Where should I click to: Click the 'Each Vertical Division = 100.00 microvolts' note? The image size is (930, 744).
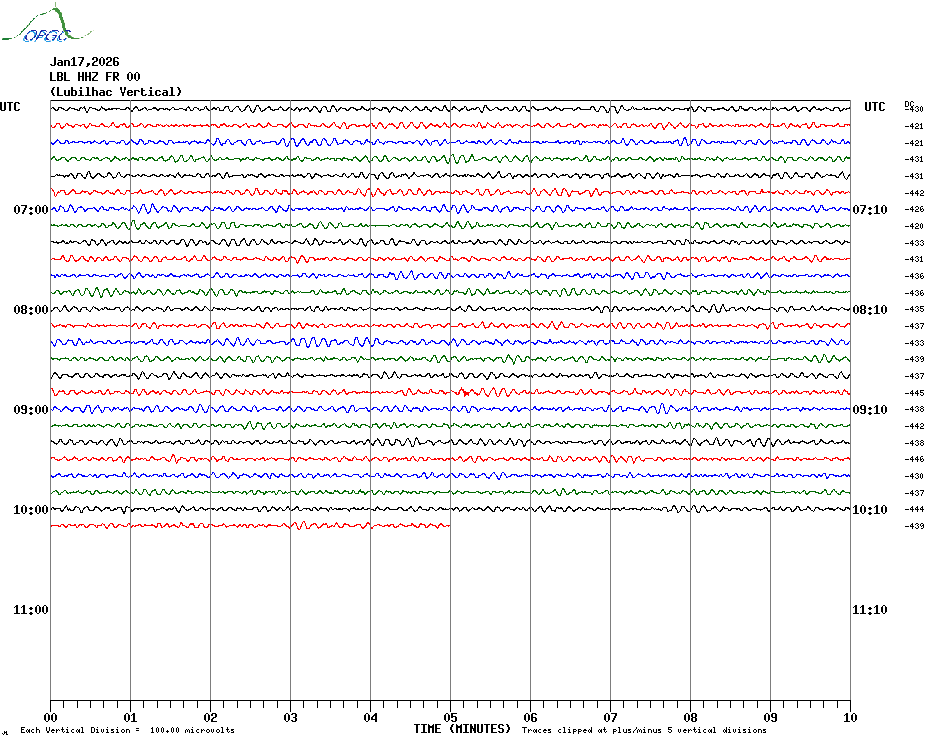(x=128, y=730)
